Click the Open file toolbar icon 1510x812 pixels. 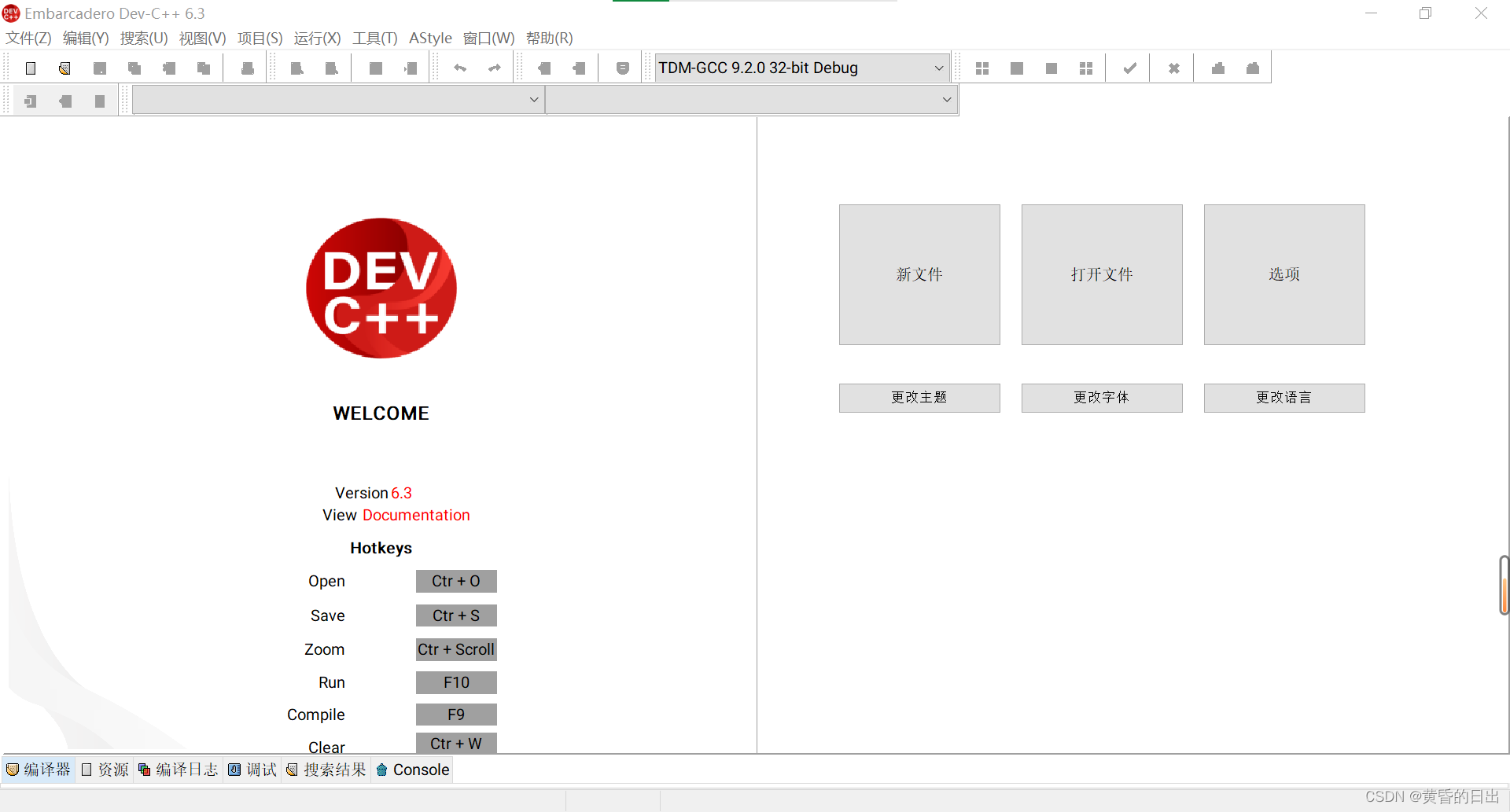pos(64,68)
